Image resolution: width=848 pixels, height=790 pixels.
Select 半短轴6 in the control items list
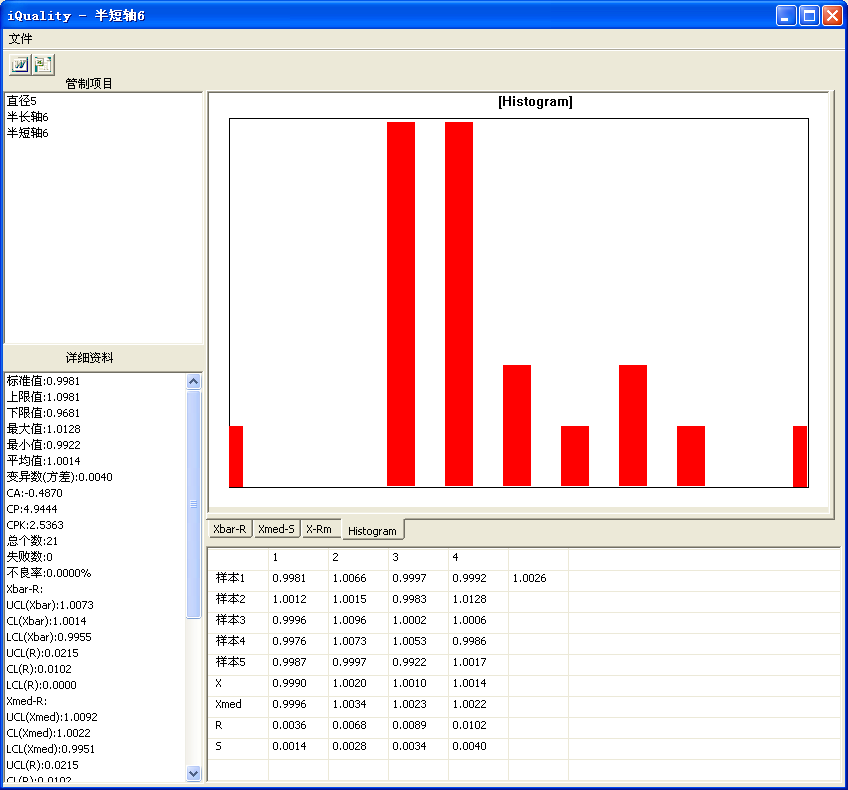pyautogui.click(x=28, y=133)
